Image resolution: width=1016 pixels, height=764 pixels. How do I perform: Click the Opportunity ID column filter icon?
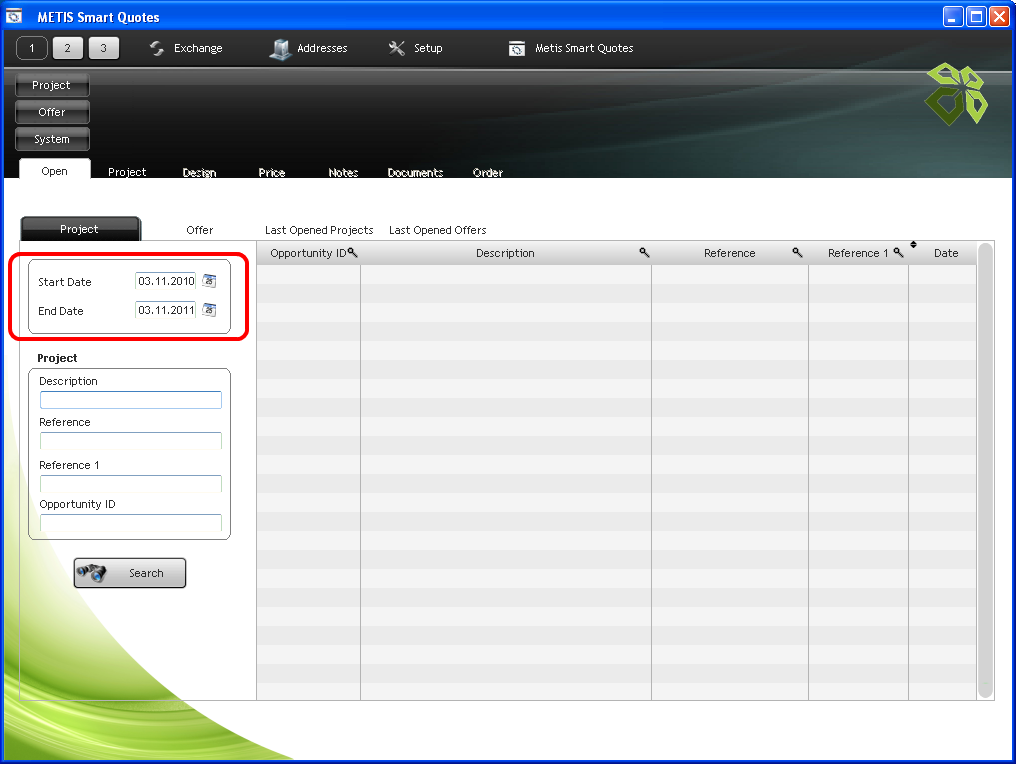coord(352,253)
